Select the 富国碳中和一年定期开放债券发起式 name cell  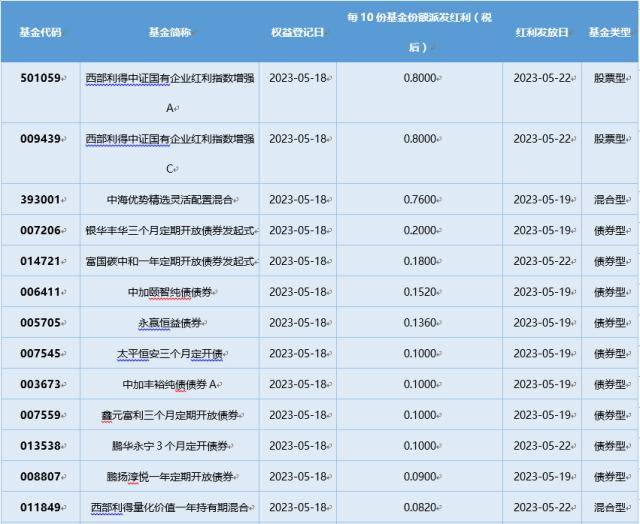(168, 261)
